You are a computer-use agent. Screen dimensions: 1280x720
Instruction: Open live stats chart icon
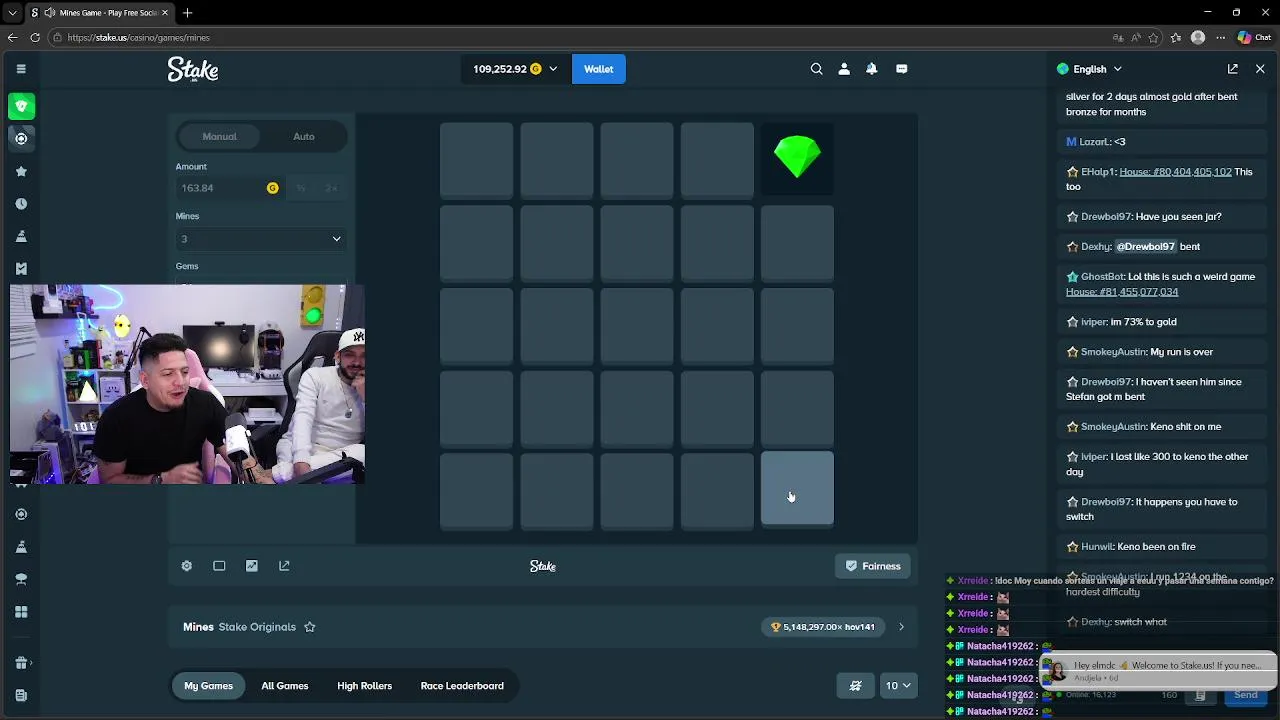pyautogui.click(x=252, y=566)
